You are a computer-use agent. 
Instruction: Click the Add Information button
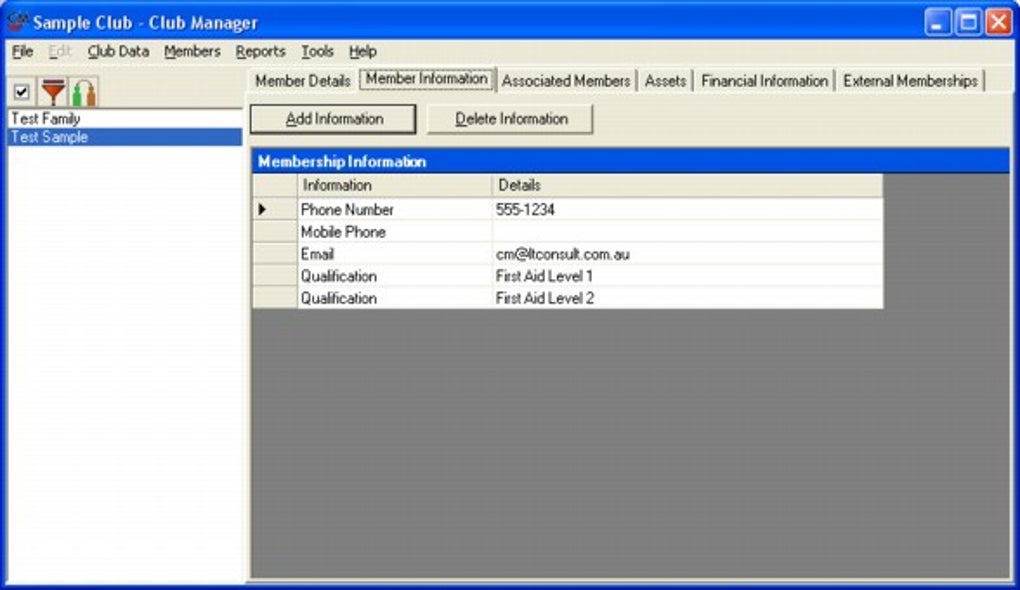[334, 118]
